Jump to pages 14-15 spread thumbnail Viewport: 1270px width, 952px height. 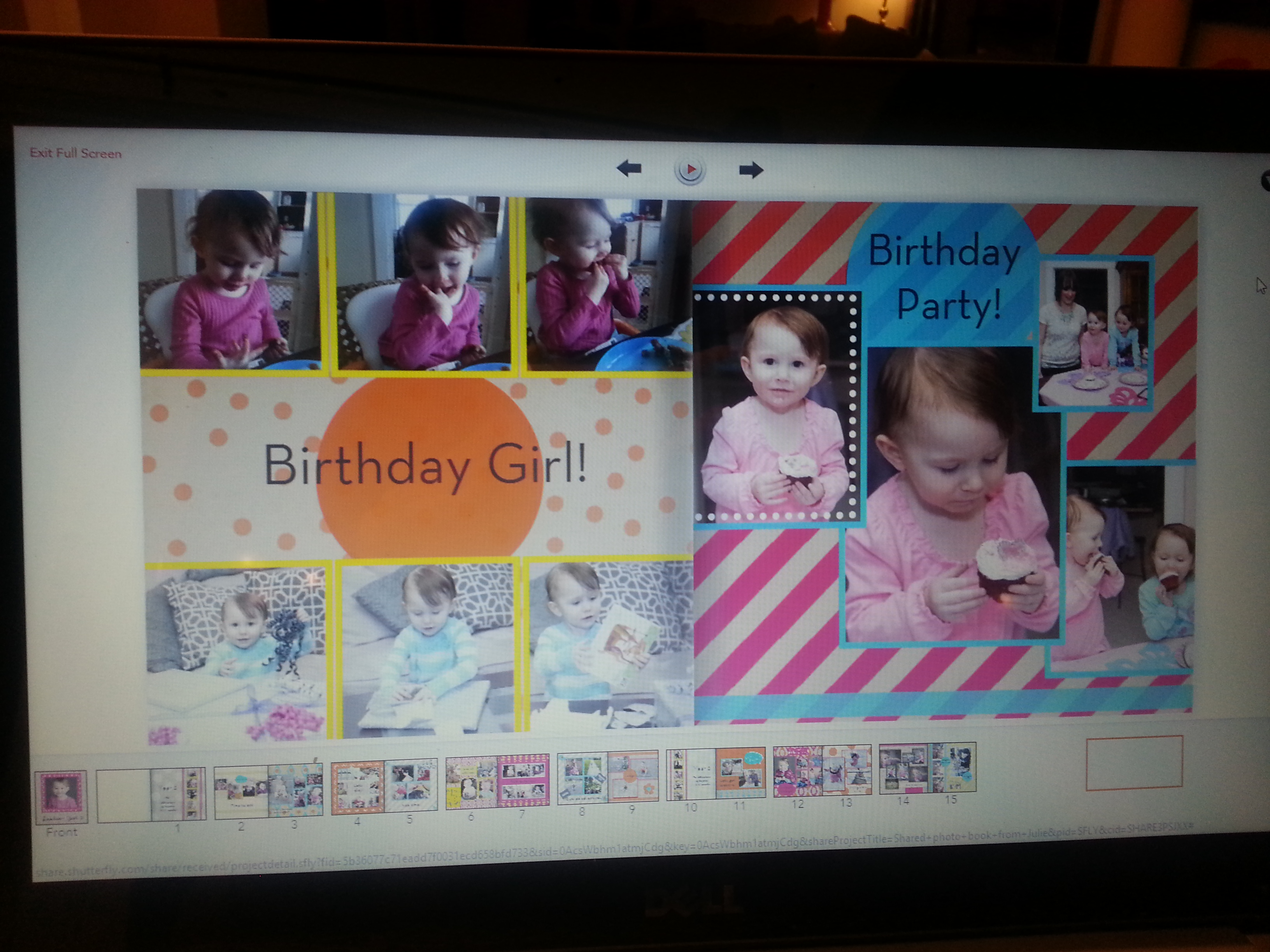(x=927, y=768)
